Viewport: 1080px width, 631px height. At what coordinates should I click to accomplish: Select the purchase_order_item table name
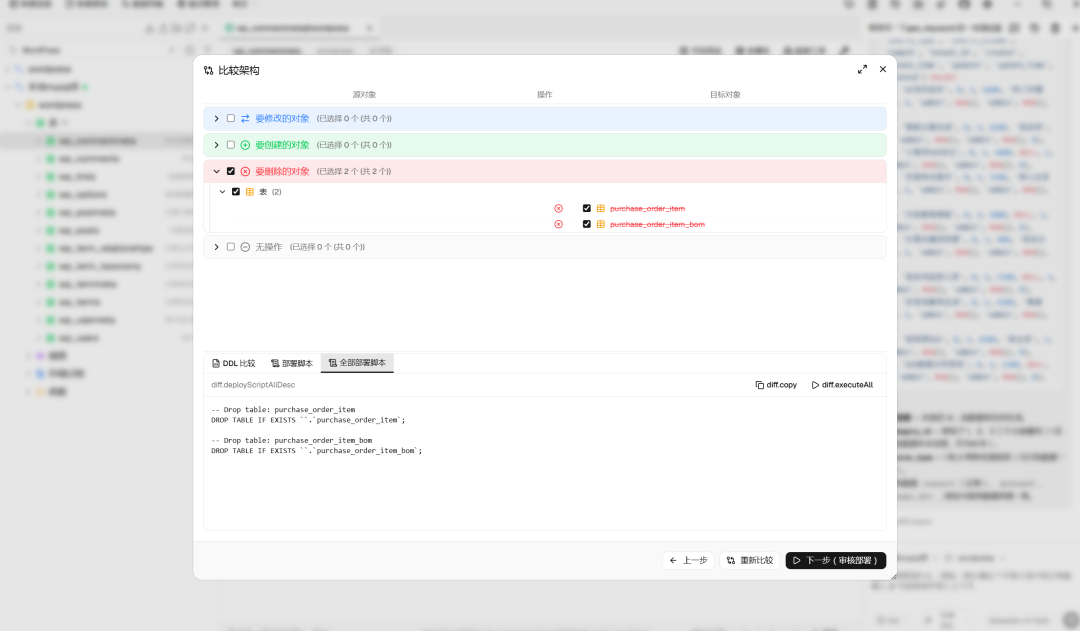pos(647,209)
